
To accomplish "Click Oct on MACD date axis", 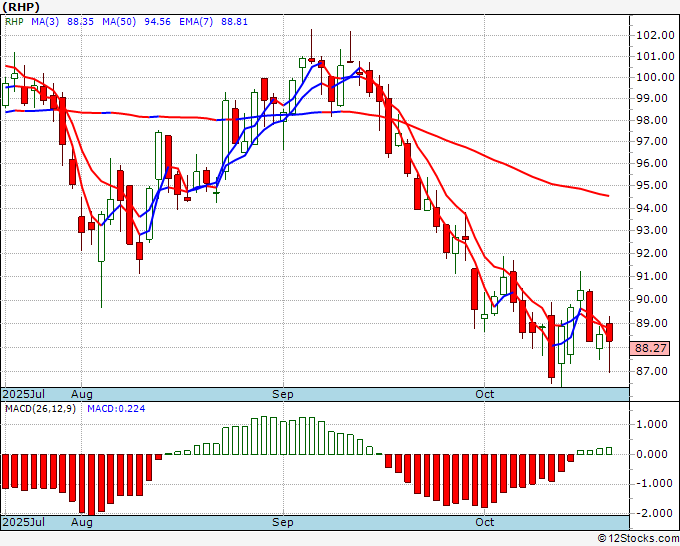I will tap(484, 523).
